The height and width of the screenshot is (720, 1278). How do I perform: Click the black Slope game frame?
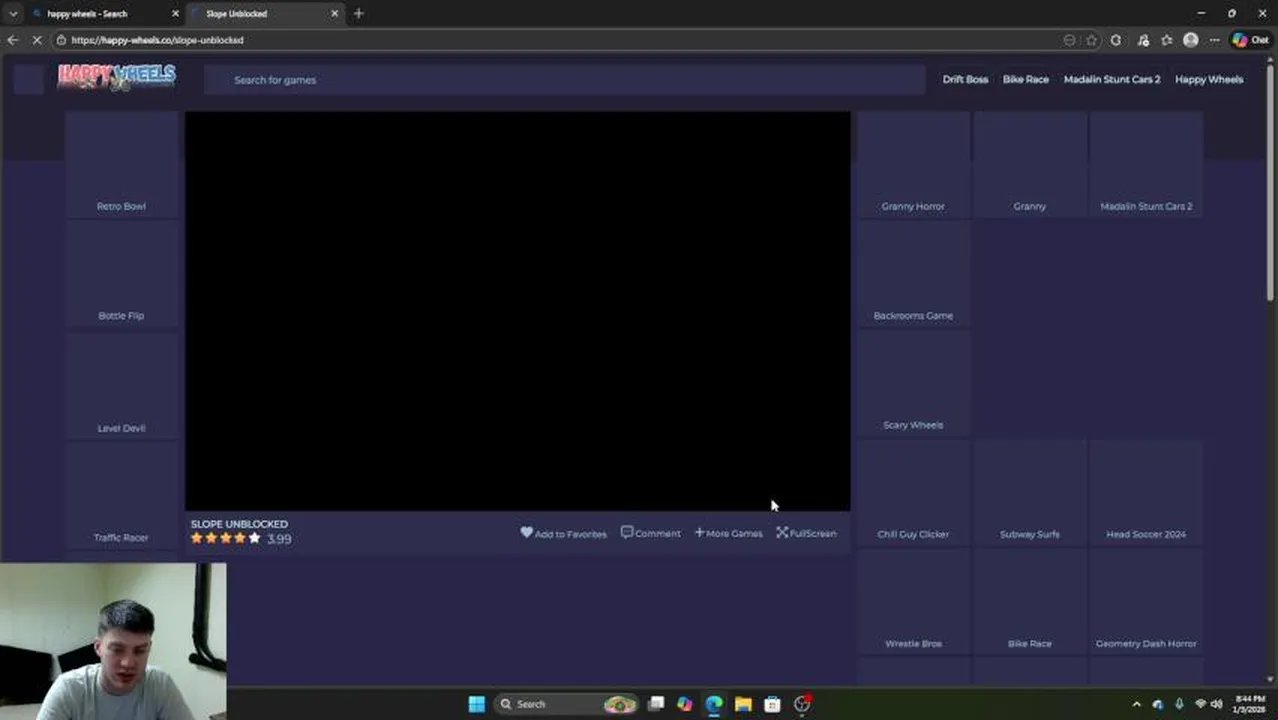tap(518, 311)
